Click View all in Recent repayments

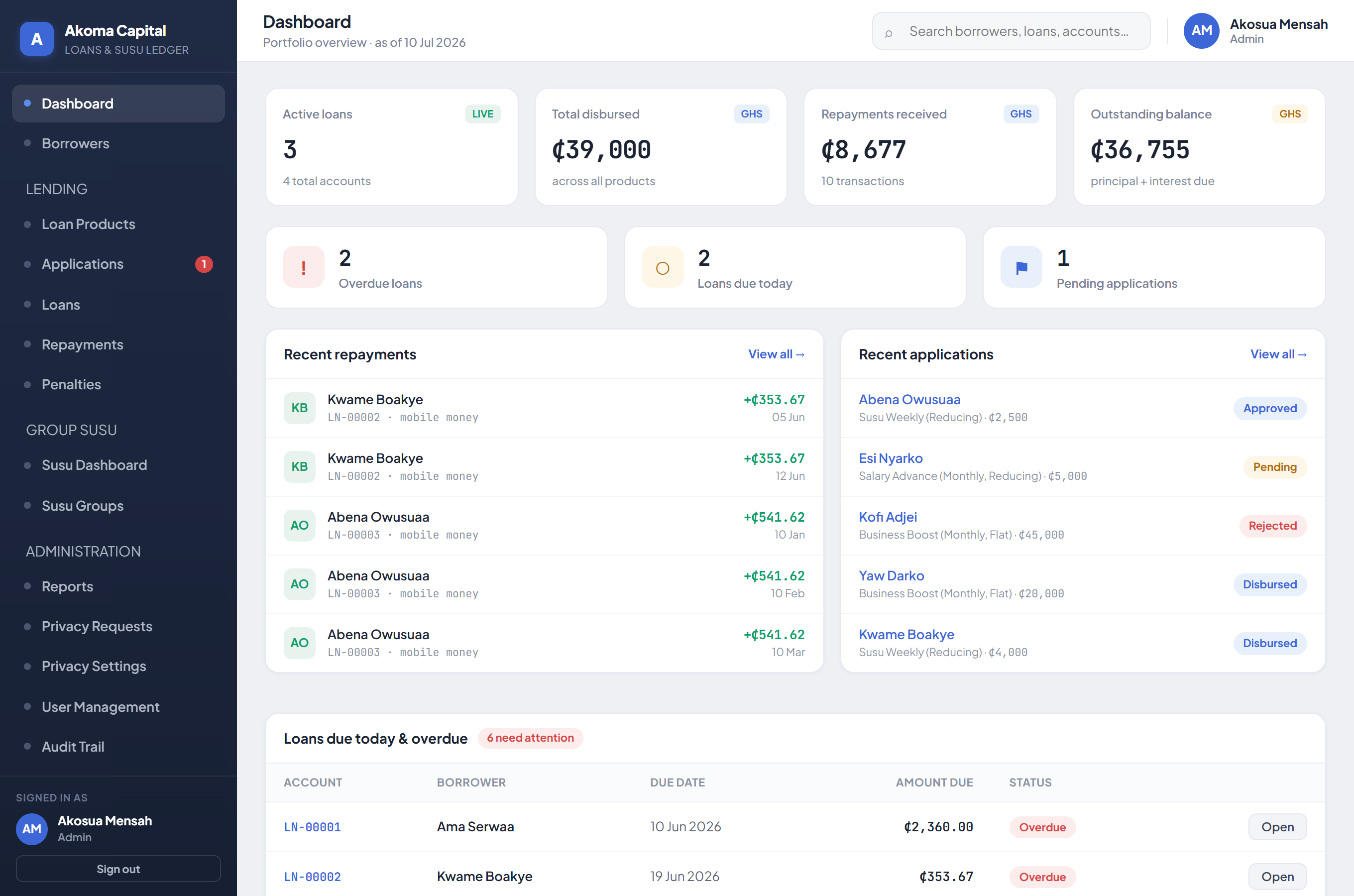[777, 354]
